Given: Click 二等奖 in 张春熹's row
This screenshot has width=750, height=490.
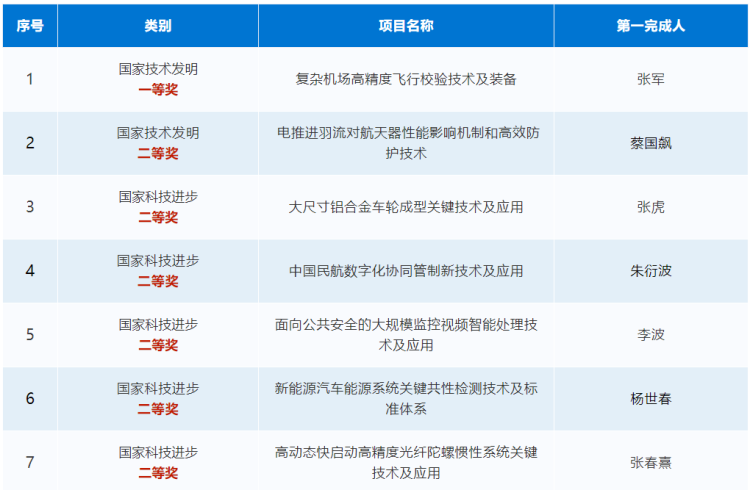Looking at the screenshot, I should pos(158,473).
